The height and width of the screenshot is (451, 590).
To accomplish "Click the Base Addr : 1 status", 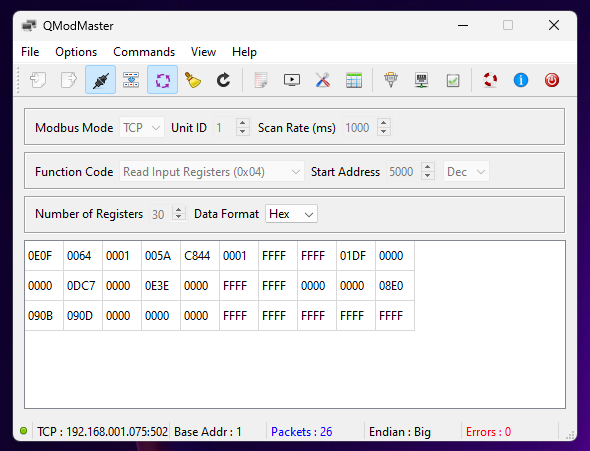I will [x=208, y=431].
